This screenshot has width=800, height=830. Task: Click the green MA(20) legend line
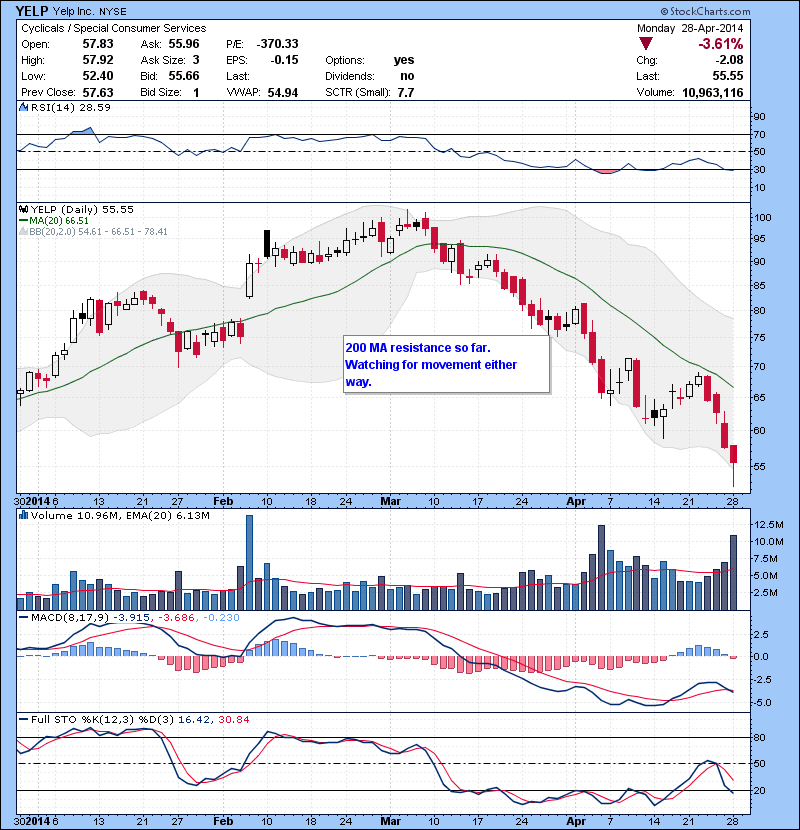click(23, 221)
